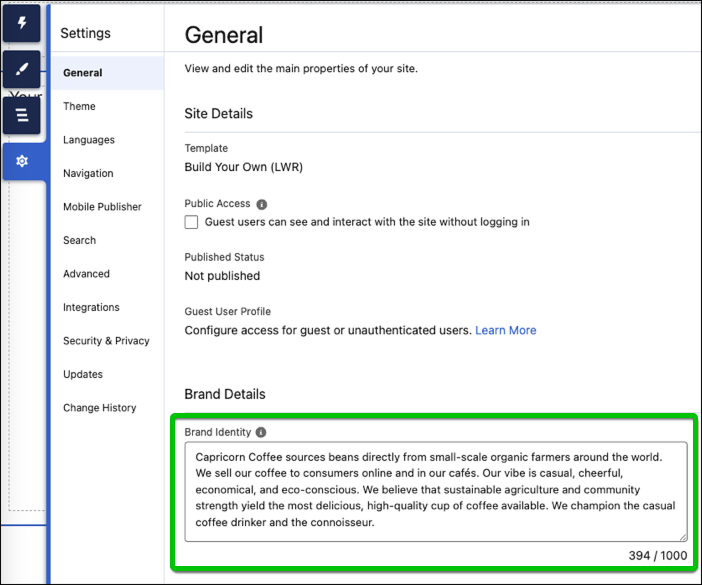The image size is (702, 585).
Task: Click the Brand Identity textarea resize handle
Action: (x=683, y=537)
